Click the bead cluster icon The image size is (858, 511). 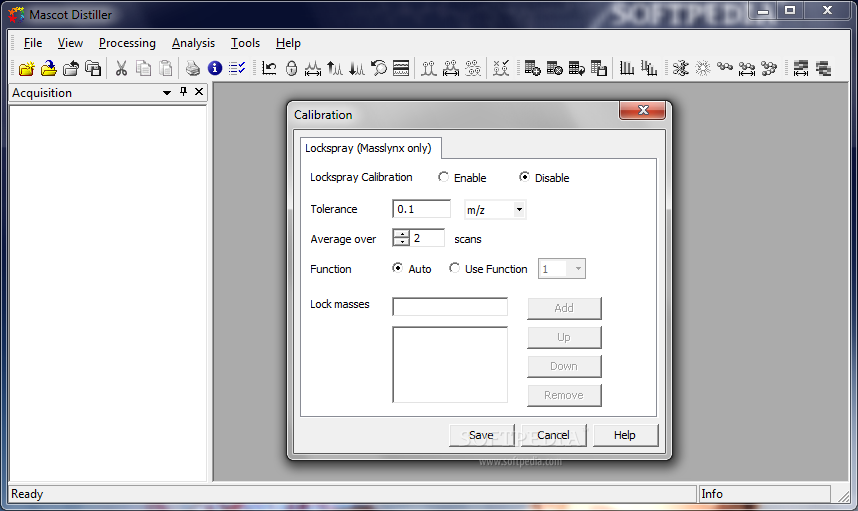pos(769,68)
